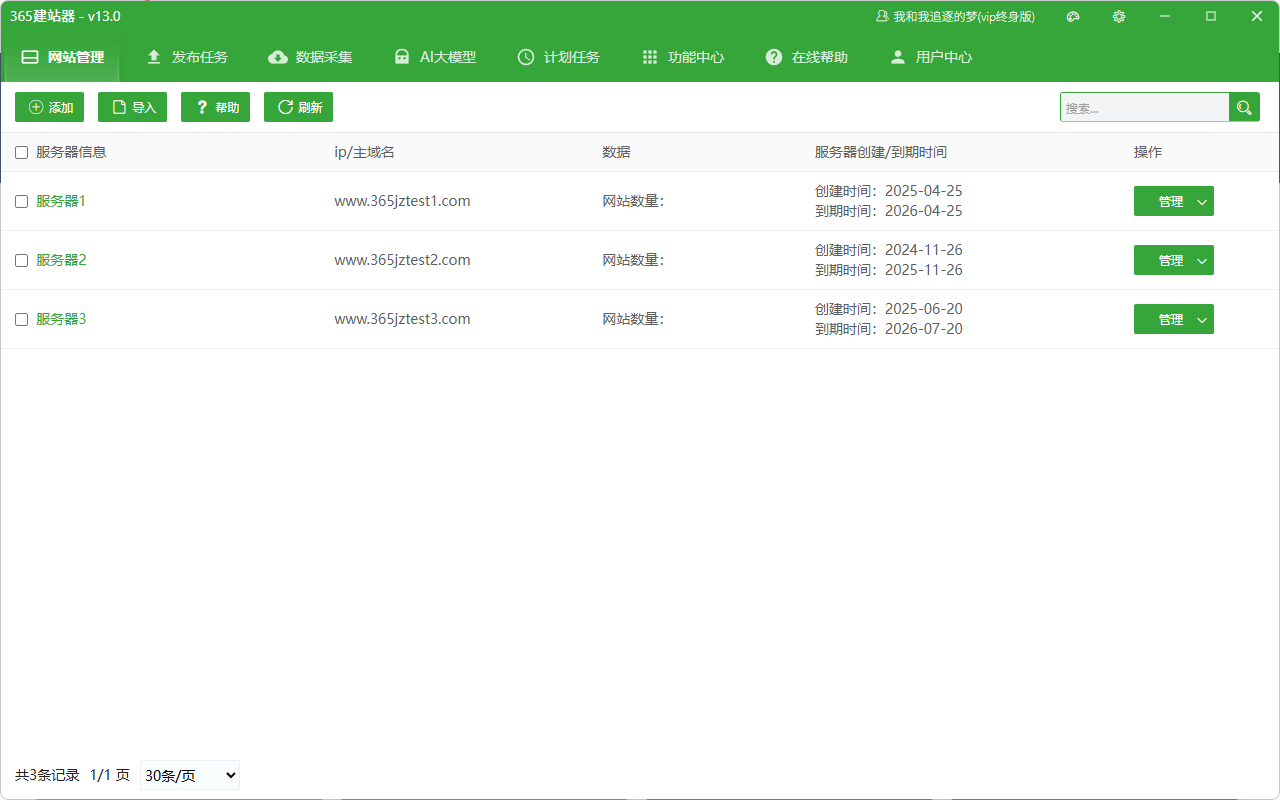Click the ip/主域名 column header
This screenshot has width=1280, height=800.
tap(364, 152)
